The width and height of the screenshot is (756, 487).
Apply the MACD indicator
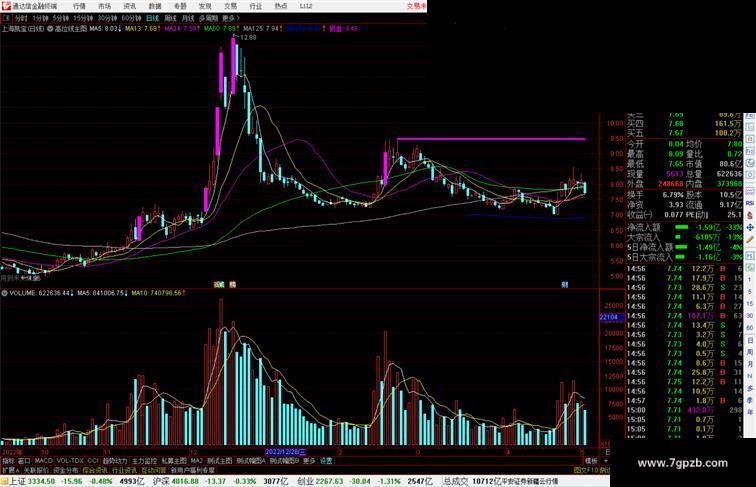pos(43,461)
